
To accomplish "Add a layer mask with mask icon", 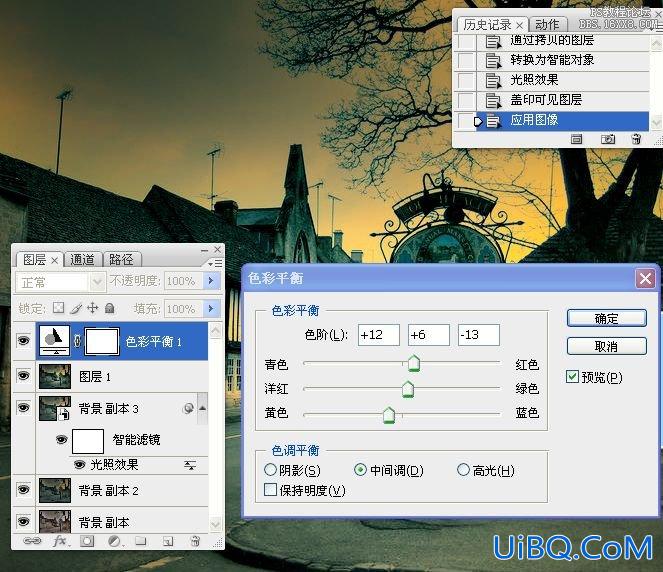I will coord(87,541).
